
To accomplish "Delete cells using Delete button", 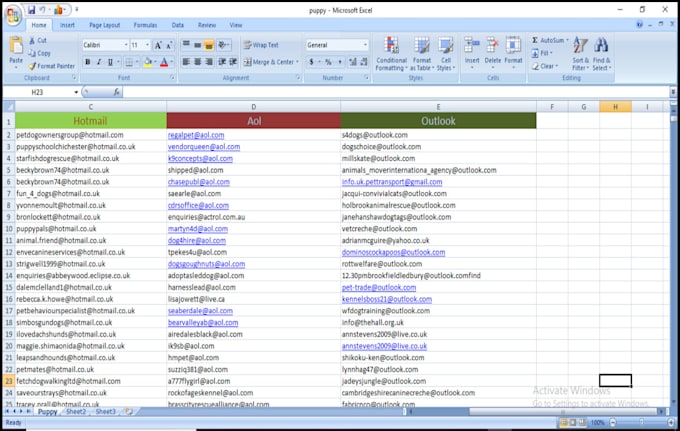I will click(x=493, y=53).
